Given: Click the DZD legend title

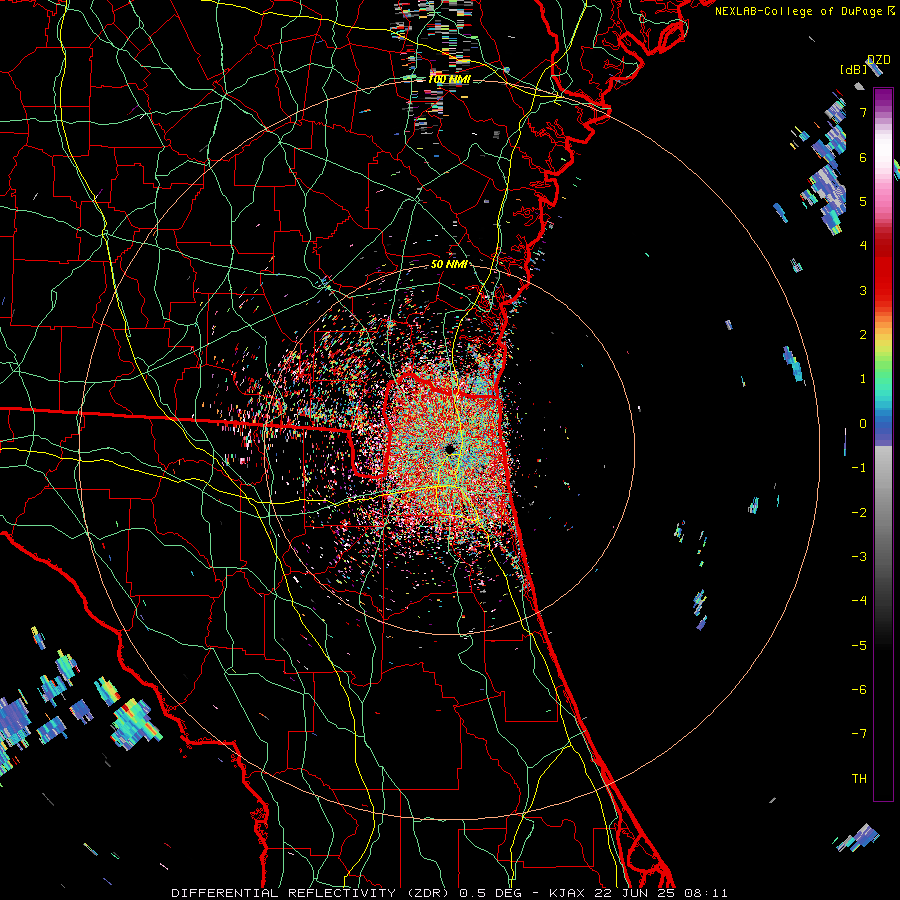Looking at the screenshot, I should click(x=878, y=60).
